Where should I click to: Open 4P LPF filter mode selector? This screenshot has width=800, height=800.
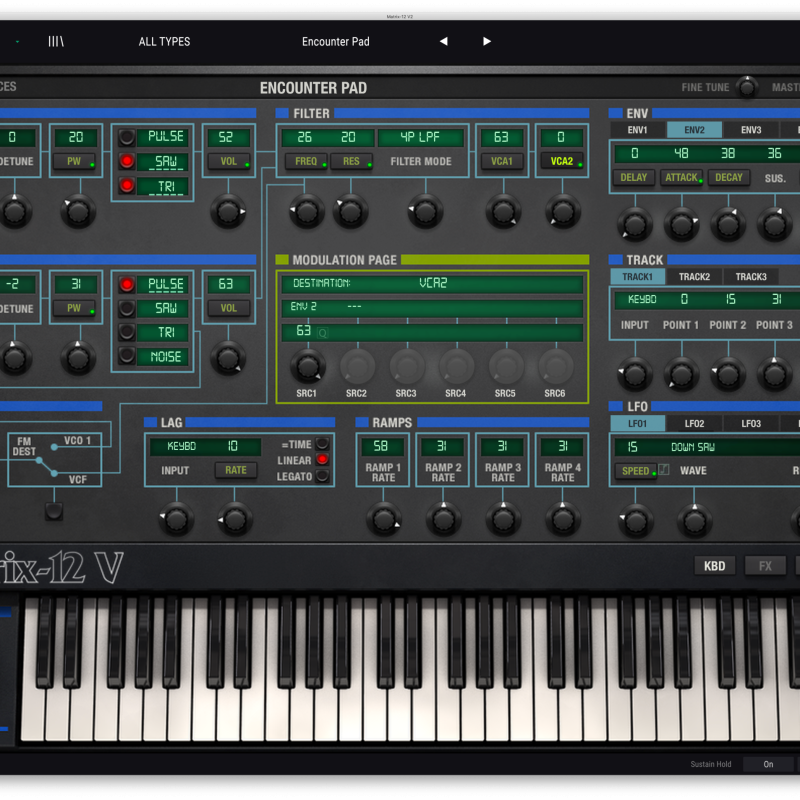tap(420, 137)
